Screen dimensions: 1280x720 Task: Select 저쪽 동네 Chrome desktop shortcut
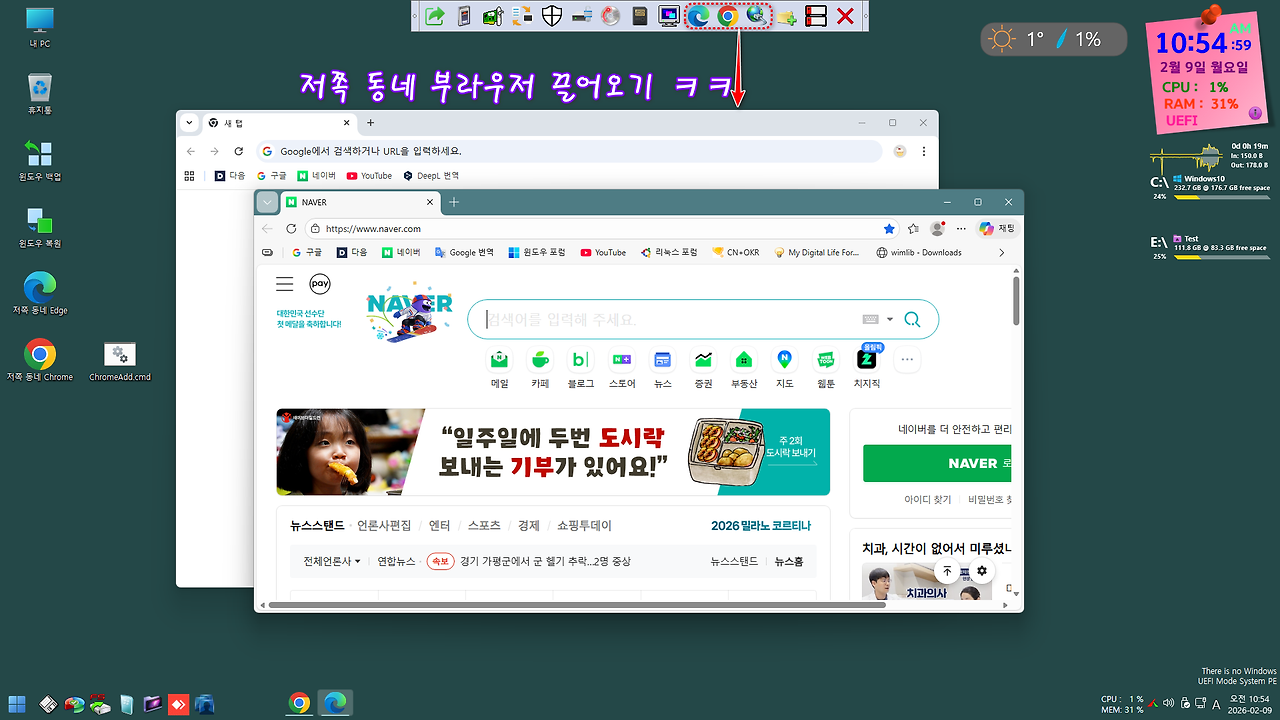(40, 361)
